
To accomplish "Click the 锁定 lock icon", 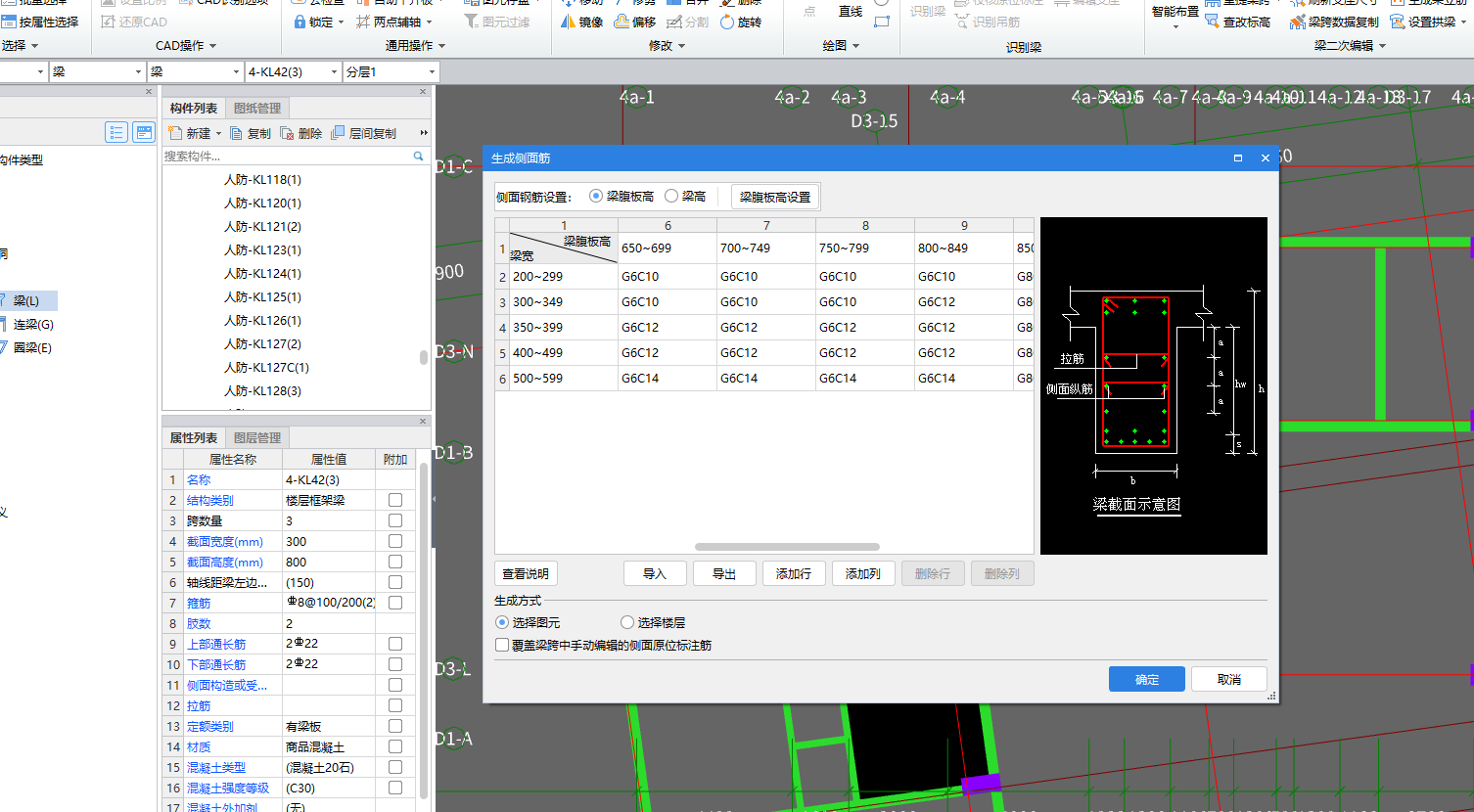I will (299, 22).
